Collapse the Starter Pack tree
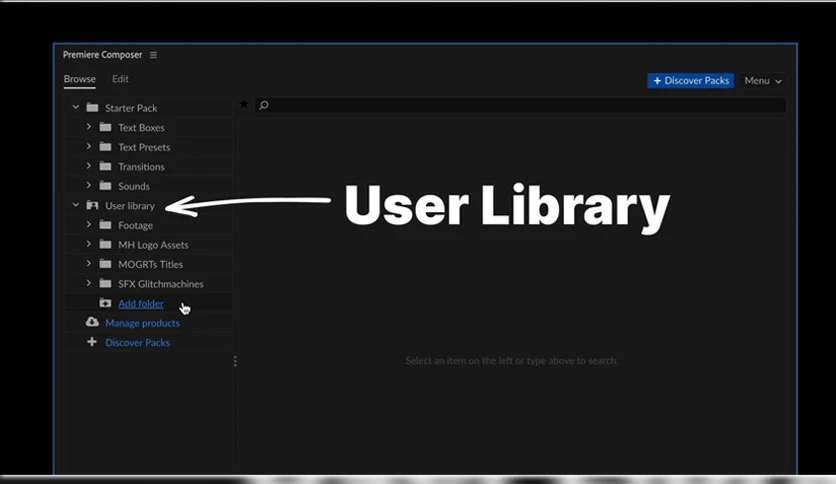This screenshot has height=484, width=836. click(x=76, y=107)
